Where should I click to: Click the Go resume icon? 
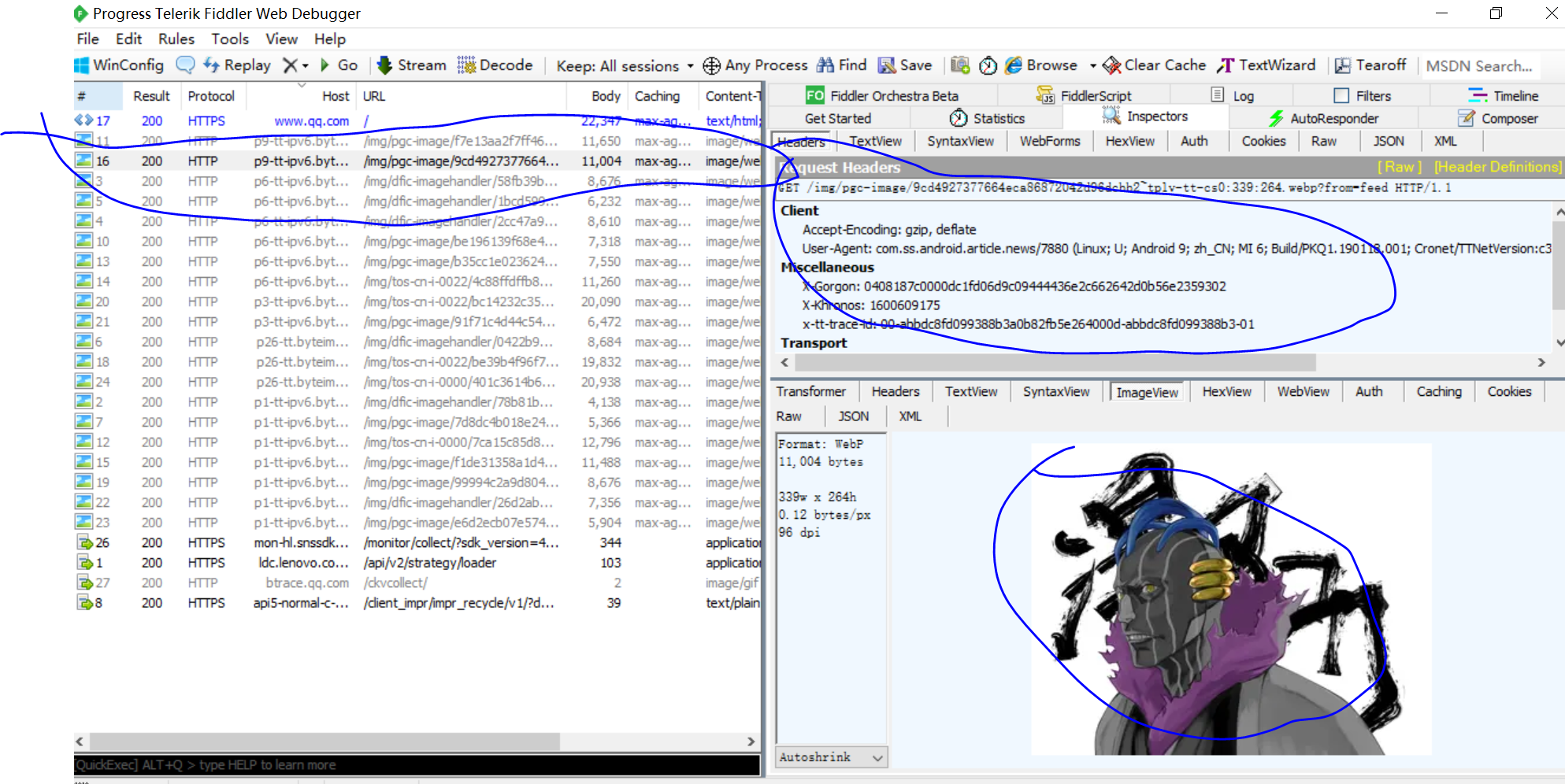[x=324, y=65]
